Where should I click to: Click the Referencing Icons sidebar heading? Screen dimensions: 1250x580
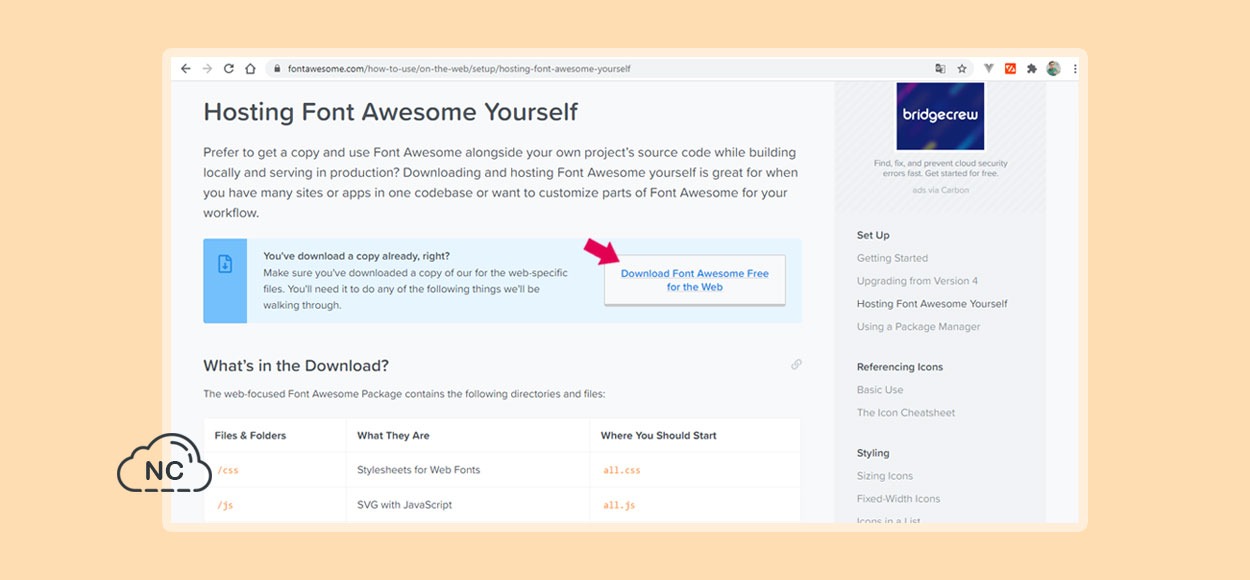[900, 367]
